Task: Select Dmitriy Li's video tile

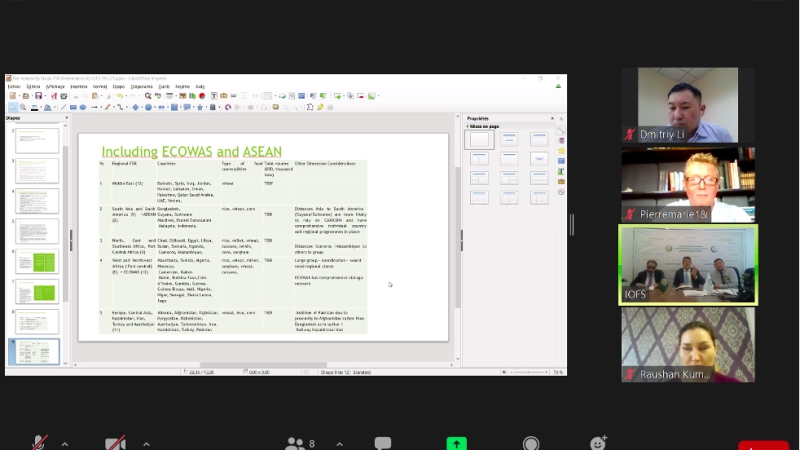Action: (x=688, y=105)
